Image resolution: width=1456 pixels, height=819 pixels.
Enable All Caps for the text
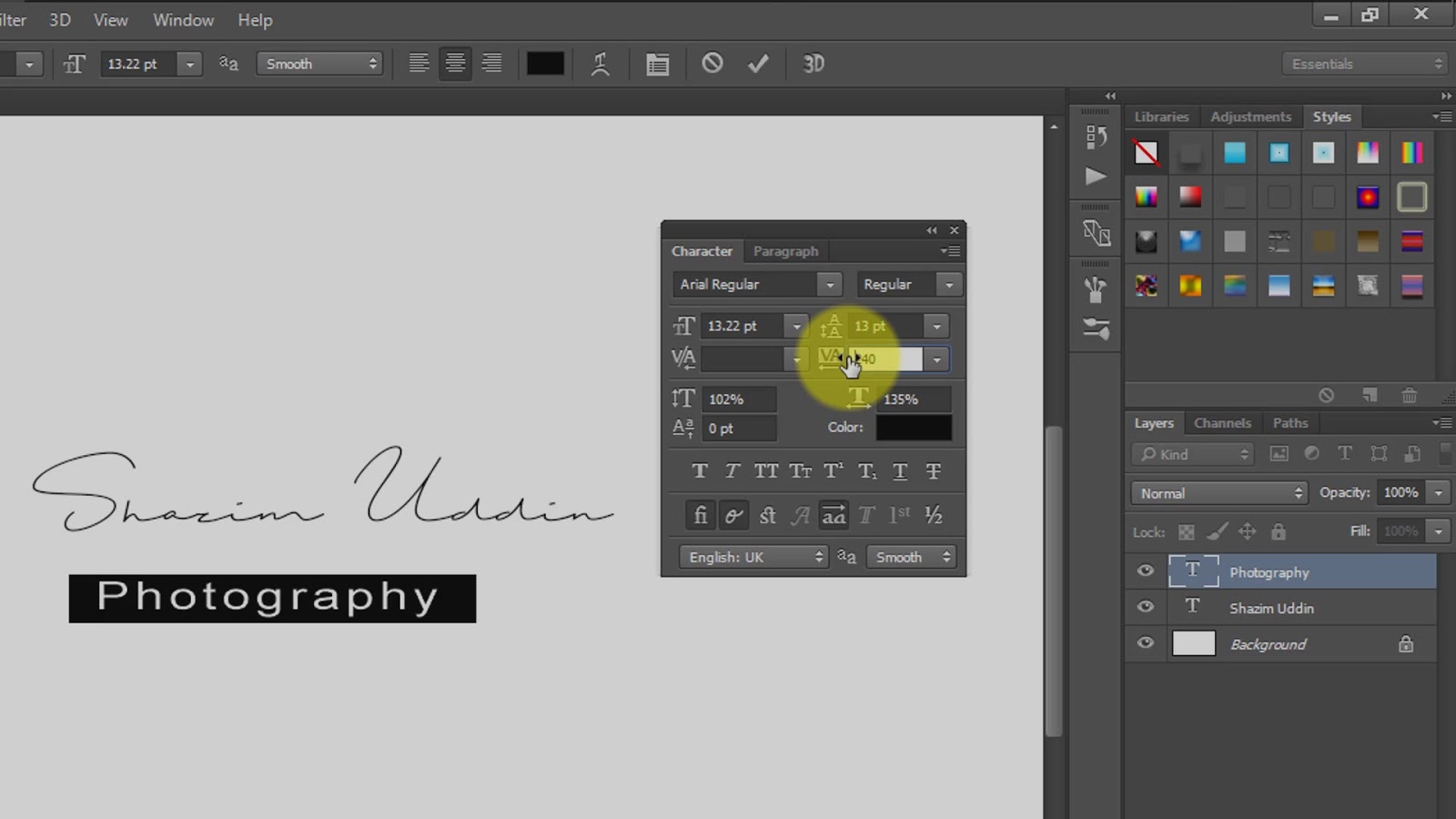(x=766, y=470)
